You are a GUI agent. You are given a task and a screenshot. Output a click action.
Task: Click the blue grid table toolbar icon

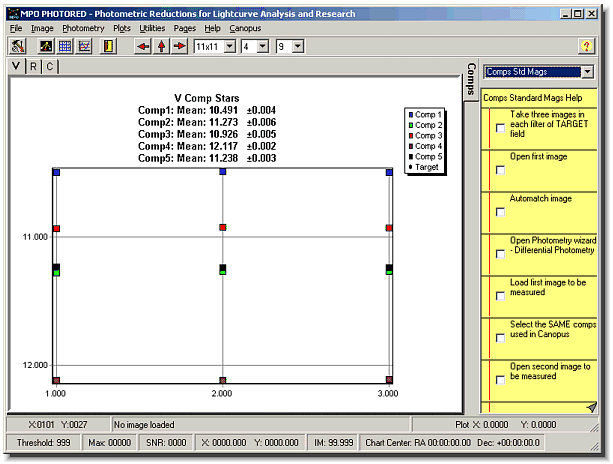[x=65, y=46]
